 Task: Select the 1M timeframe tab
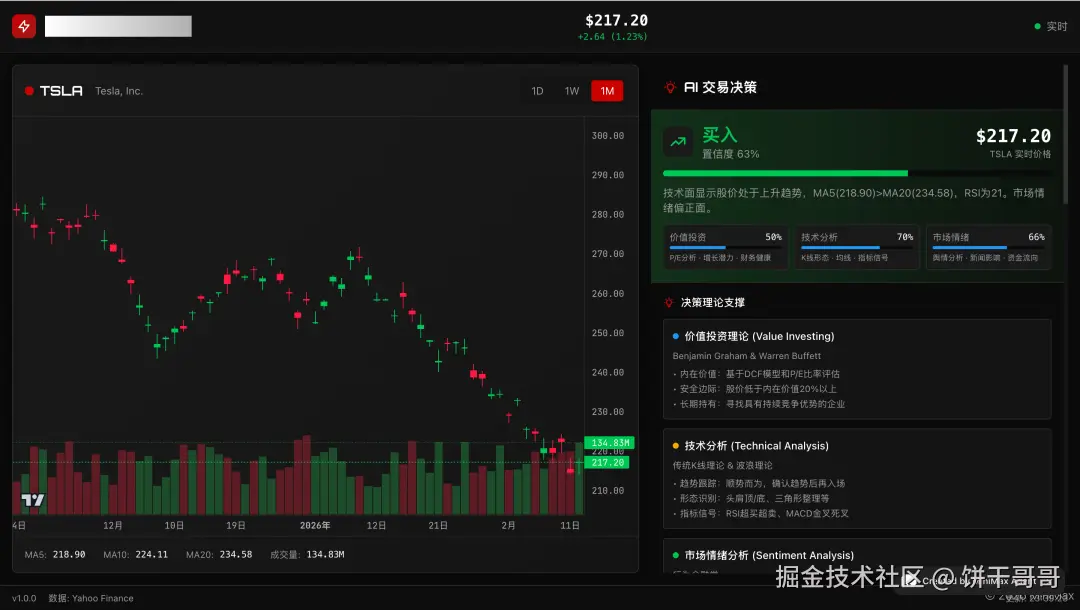607,91
